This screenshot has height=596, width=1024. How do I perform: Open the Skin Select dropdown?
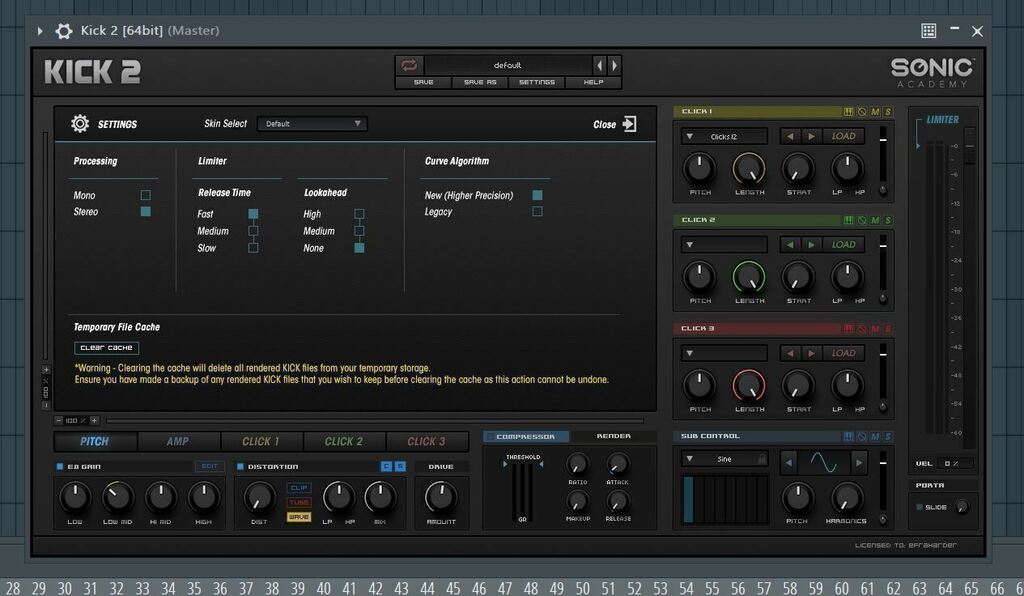coord(312,124)
